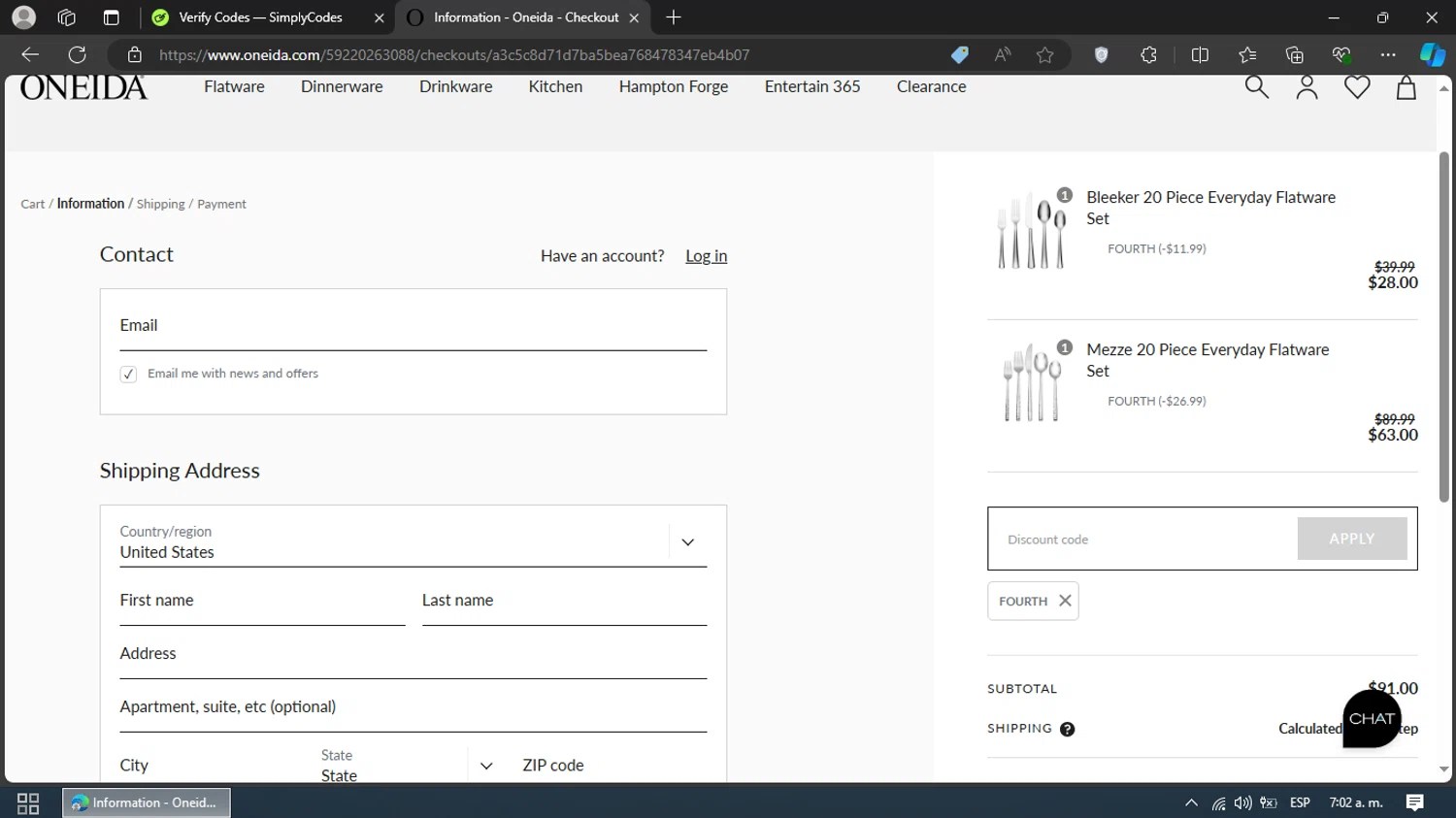Open browser Collections icon

tap(1294, 55)
